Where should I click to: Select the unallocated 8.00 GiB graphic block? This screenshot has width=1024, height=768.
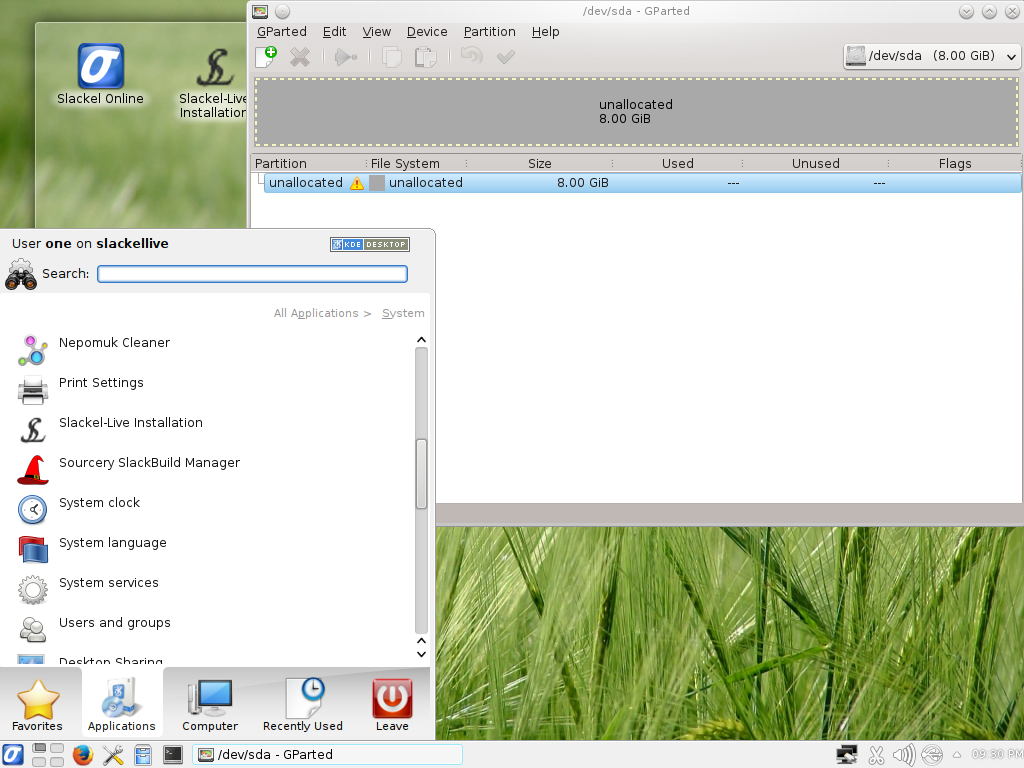click(636, 112)
